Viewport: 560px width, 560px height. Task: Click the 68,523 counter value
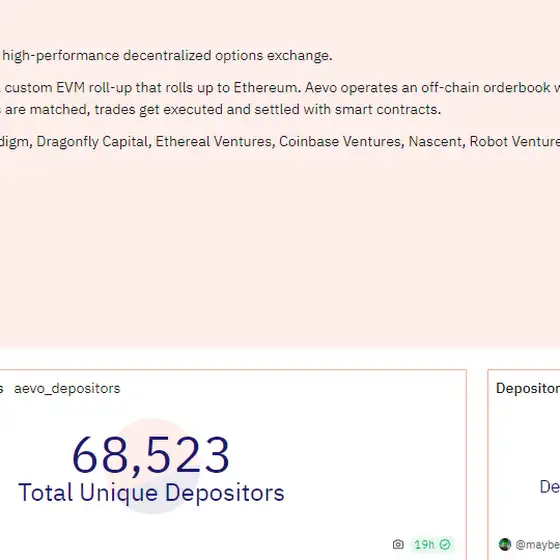[151, 455]
